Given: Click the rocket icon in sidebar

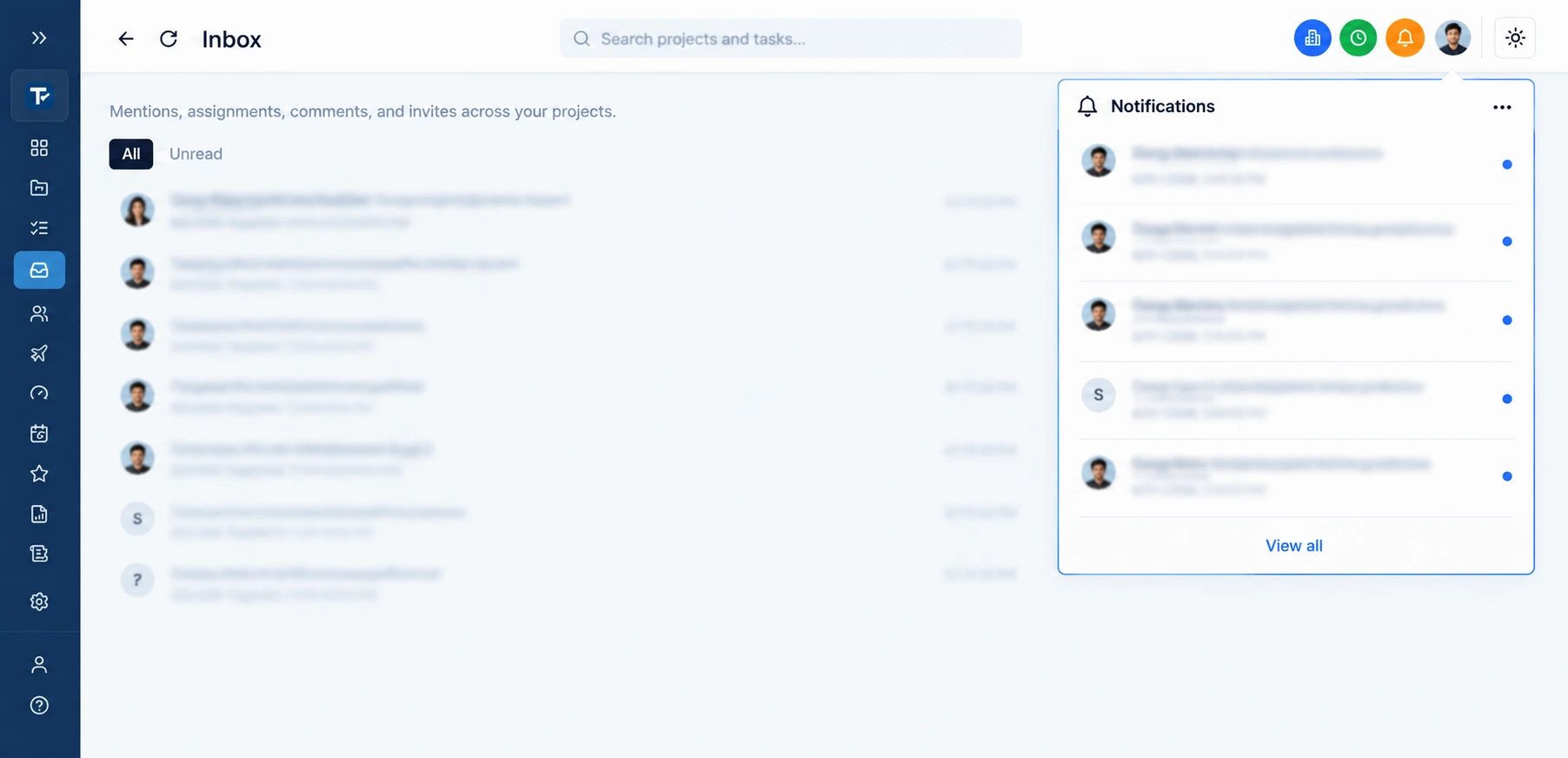Looking at the screenshot, I should (x=39, y=354).
